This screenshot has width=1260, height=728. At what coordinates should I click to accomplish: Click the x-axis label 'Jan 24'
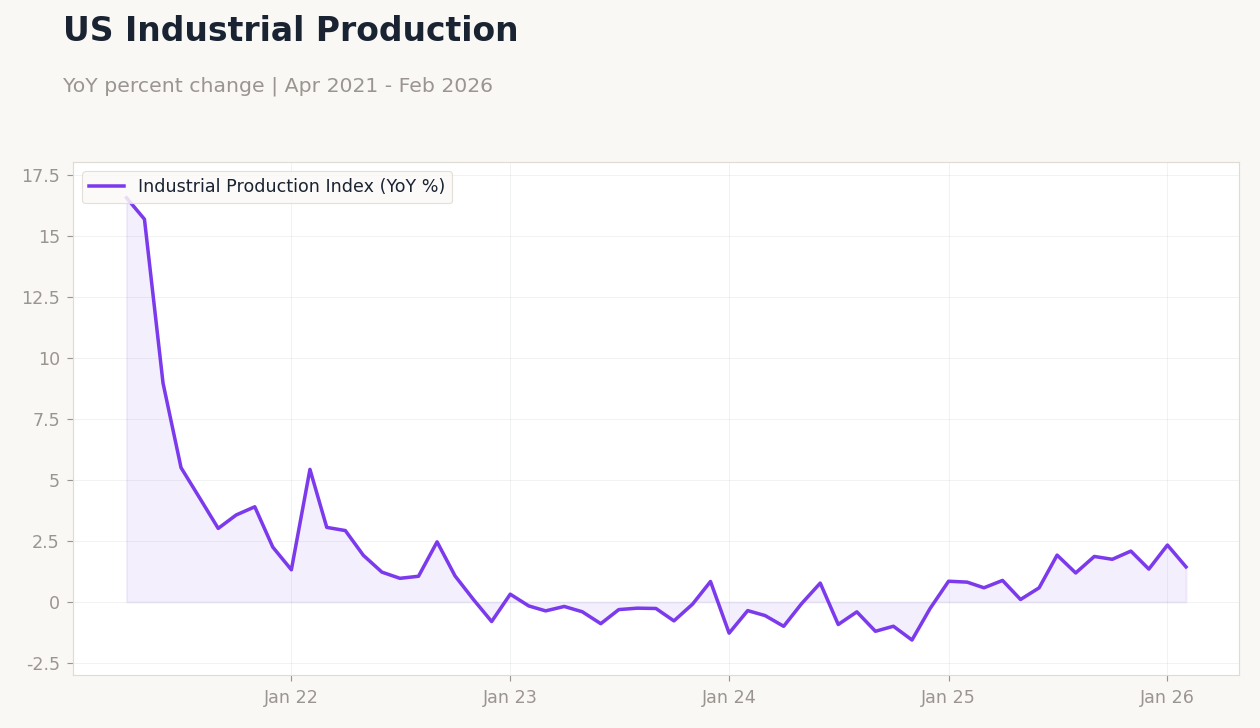pos(729,698)
